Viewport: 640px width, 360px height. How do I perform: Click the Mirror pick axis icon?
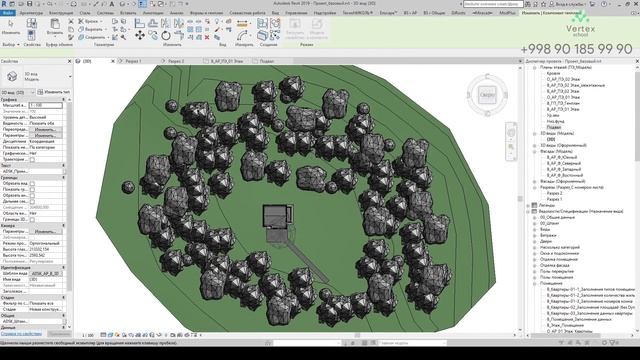coord(166,23)
